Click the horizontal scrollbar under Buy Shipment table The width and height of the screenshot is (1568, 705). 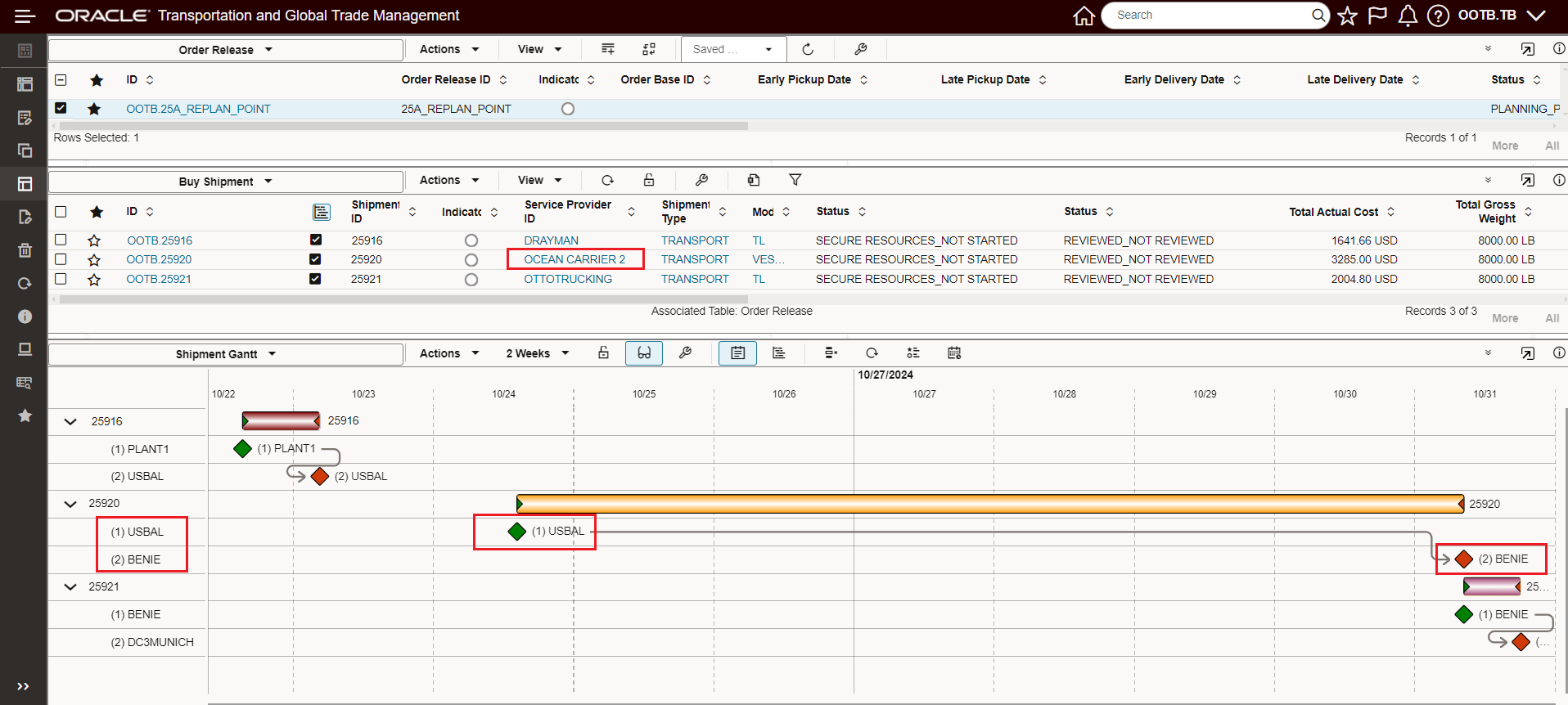coord(403,299)
